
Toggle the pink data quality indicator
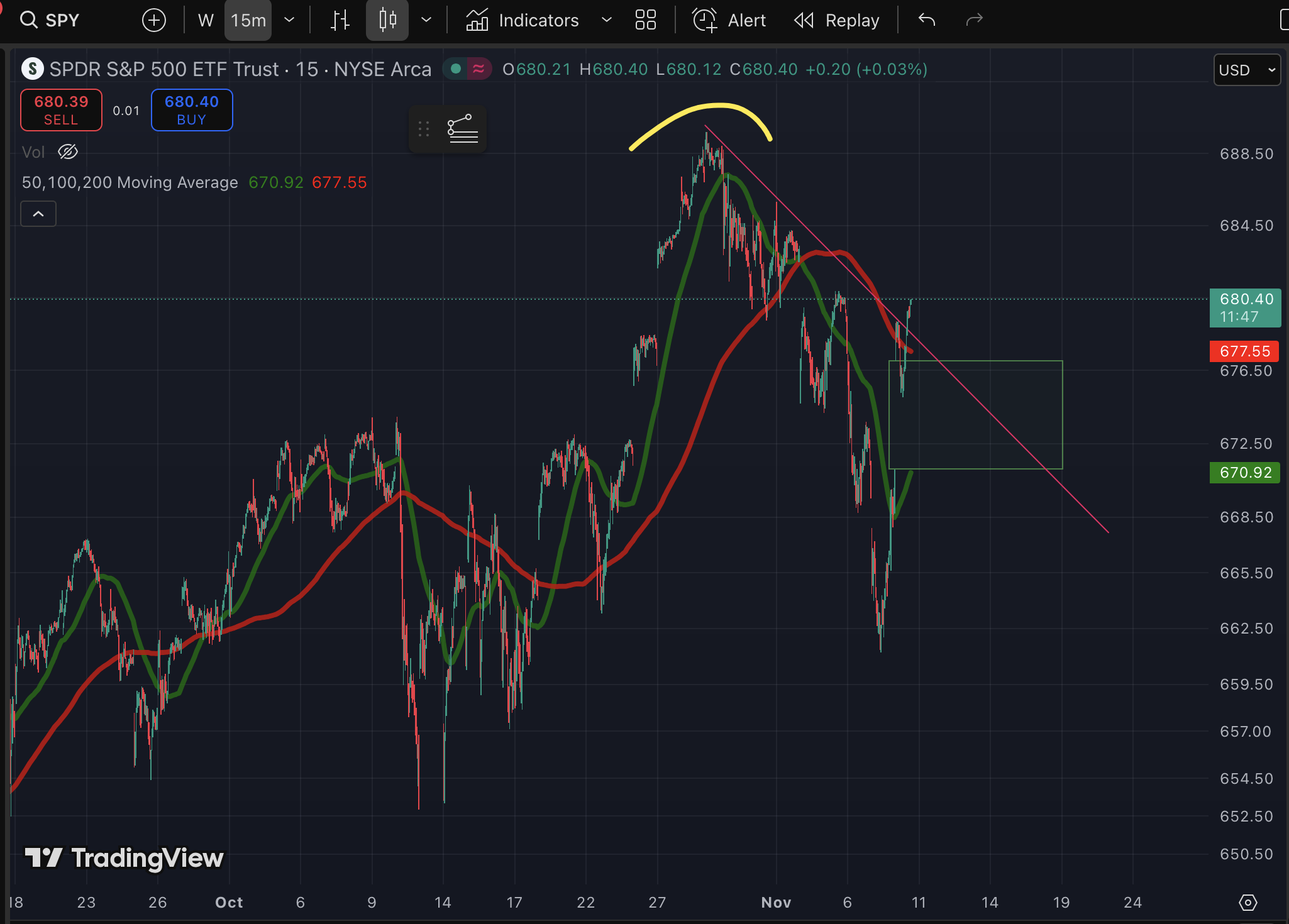click(x=479, y=69)
